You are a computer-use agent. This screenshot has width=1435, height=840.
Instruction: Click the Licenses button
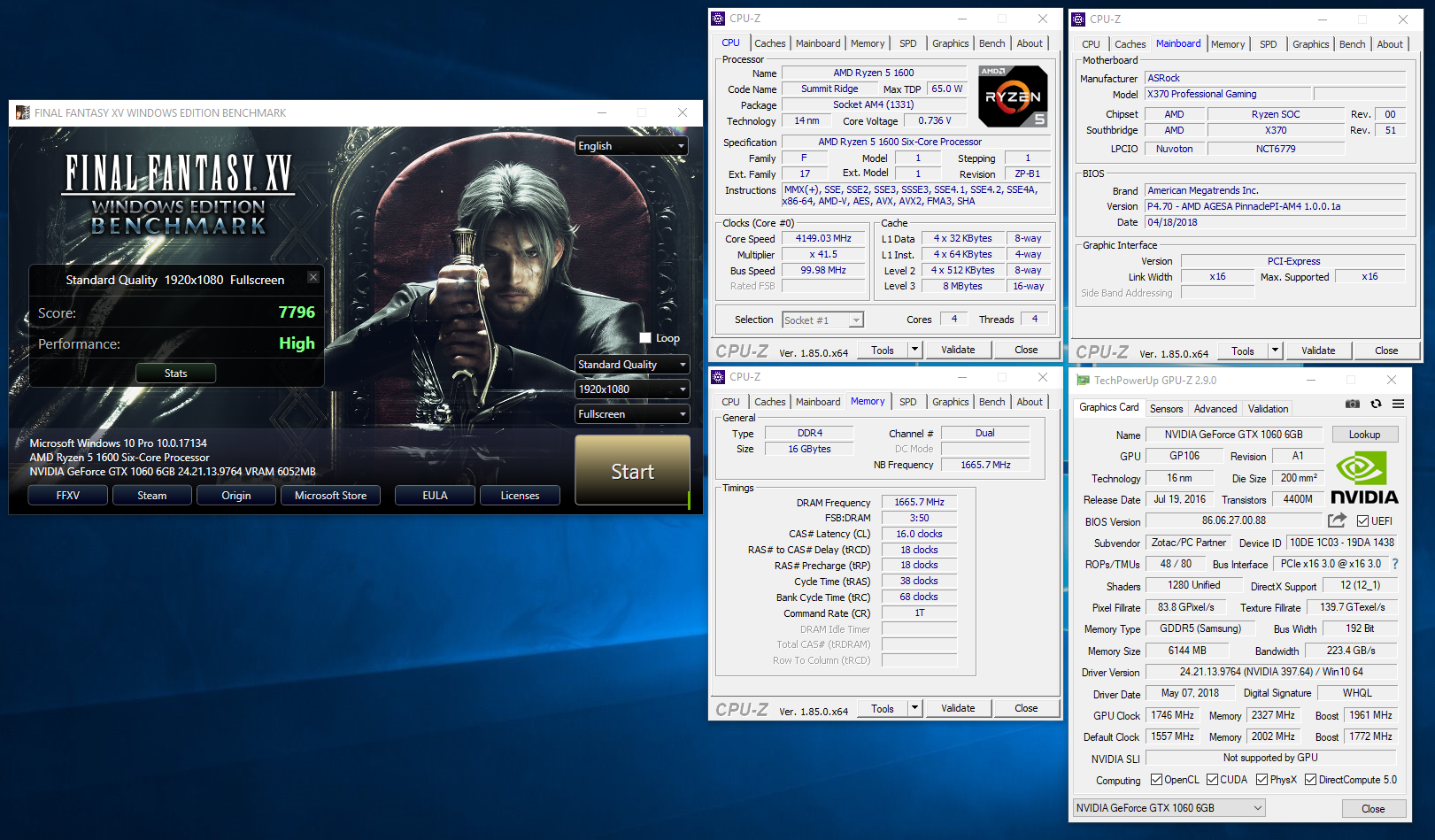520,496
